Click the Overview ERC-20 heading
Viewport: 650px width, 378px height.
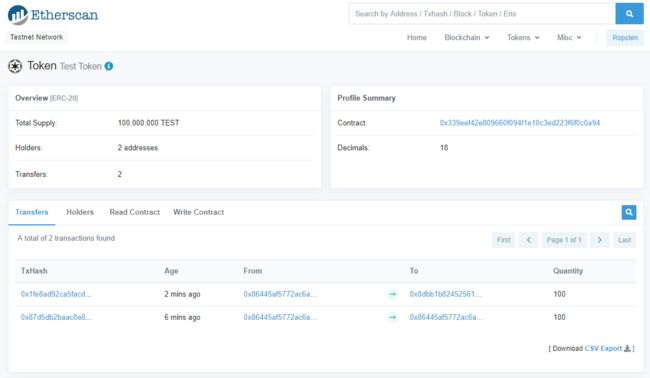pos(46,98)
